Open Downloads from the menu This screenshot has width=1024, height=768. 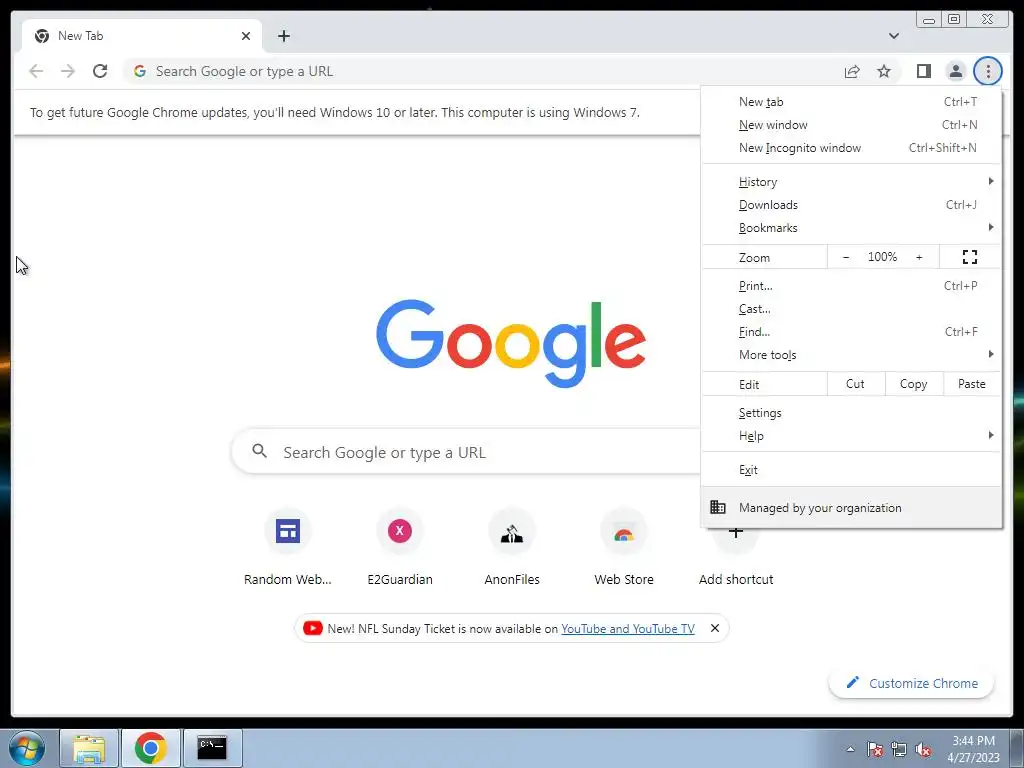(x=851, y=205)
